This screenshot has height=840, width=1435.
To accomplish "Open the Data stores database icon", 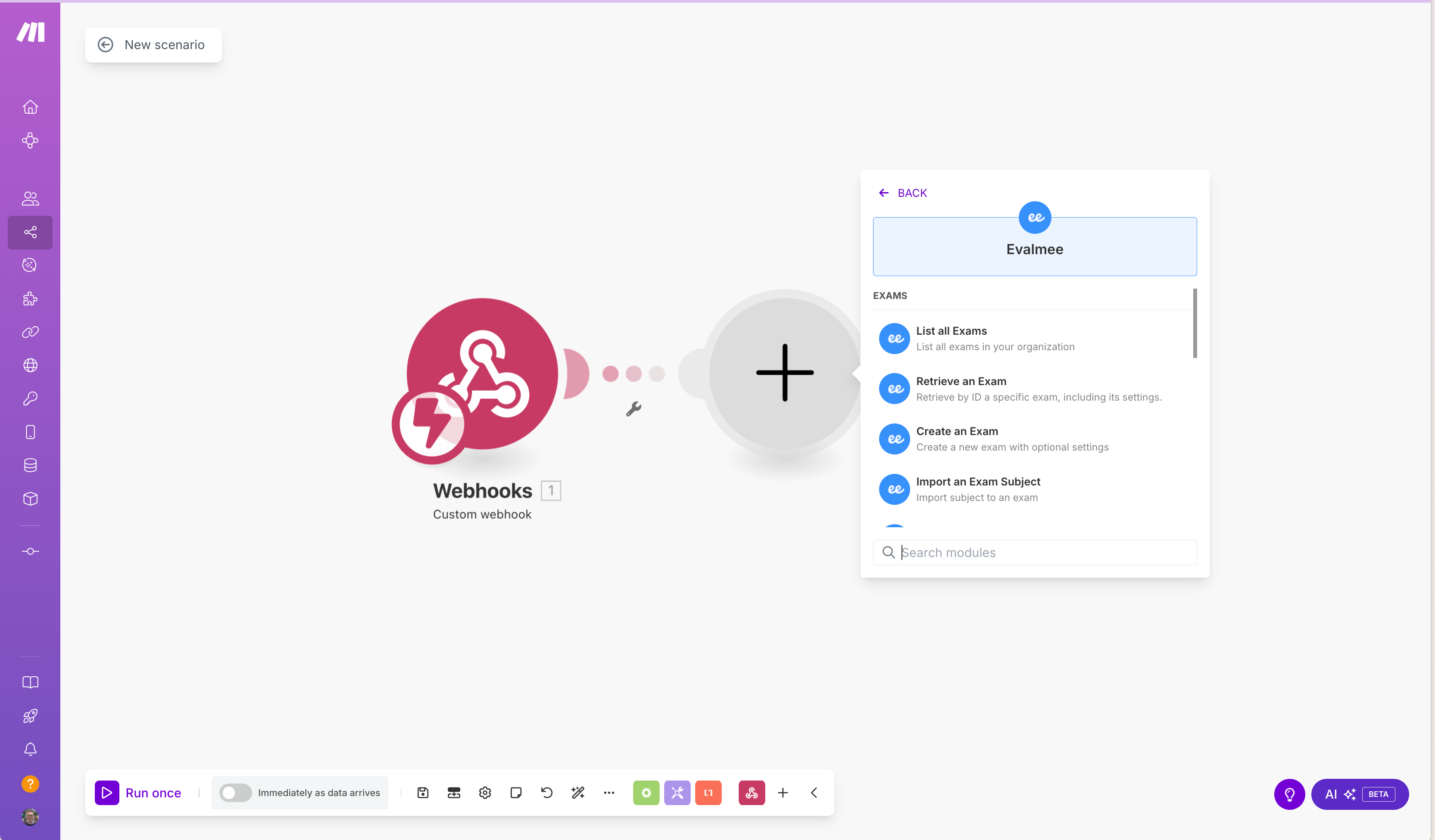I will point(30,466).
